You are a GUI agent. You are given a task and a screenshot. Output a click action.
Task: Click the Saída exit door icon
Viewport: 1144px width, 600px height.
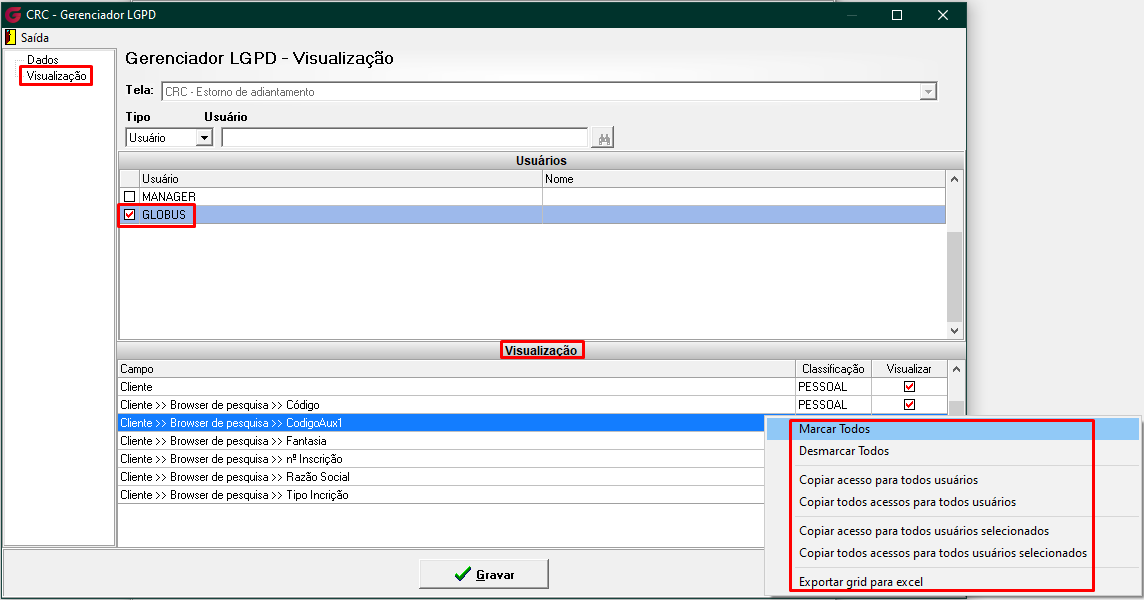coord(10,37)
